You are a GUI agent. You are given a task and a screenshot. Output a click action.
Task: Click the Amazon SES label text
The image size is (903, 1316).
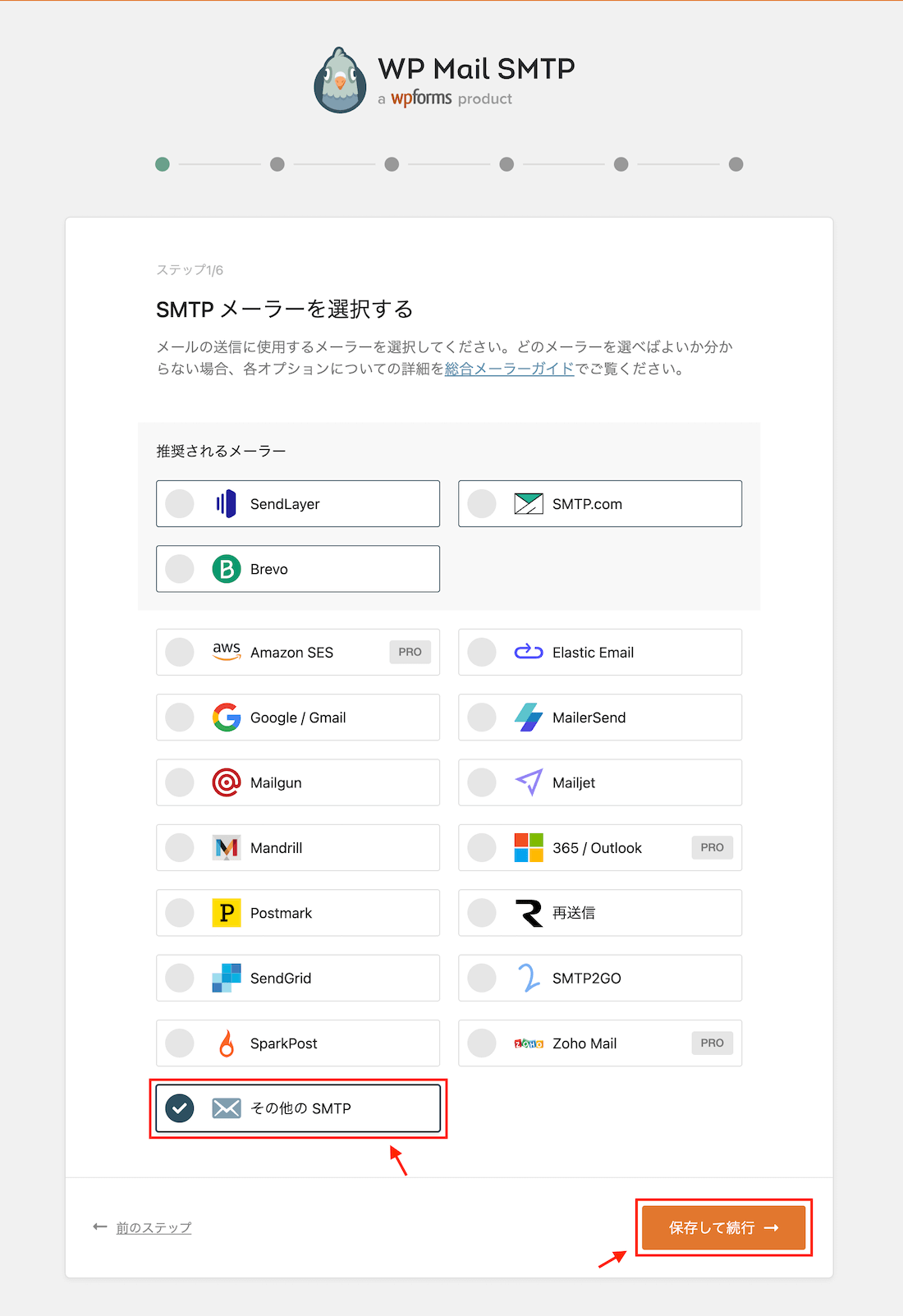click(291, 653)
